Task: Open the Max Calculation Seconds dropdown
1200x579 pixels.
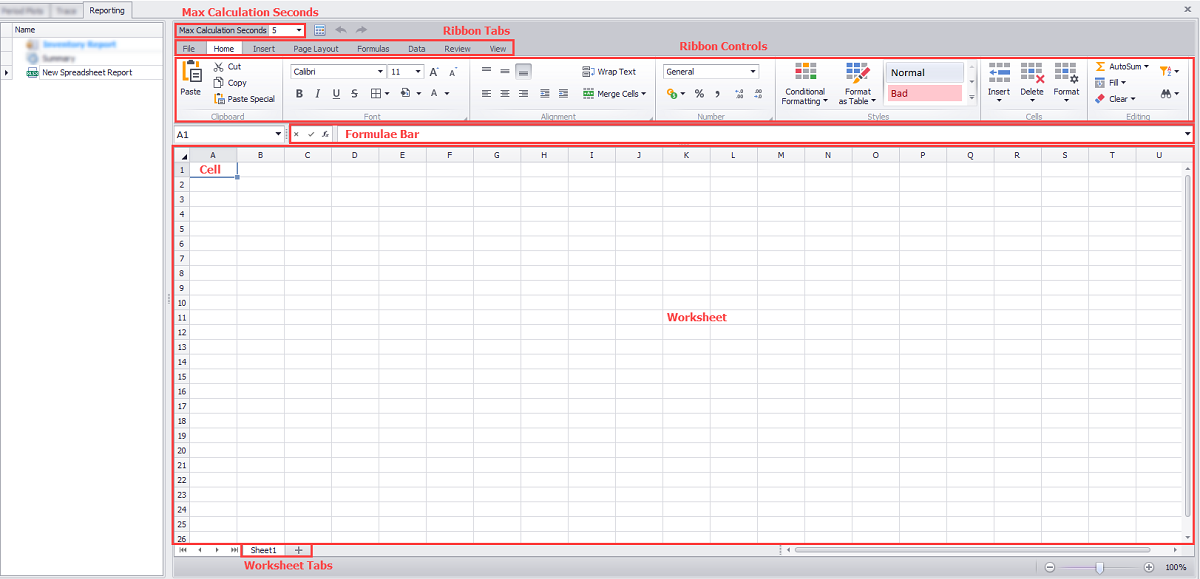Action: point(299,31)
